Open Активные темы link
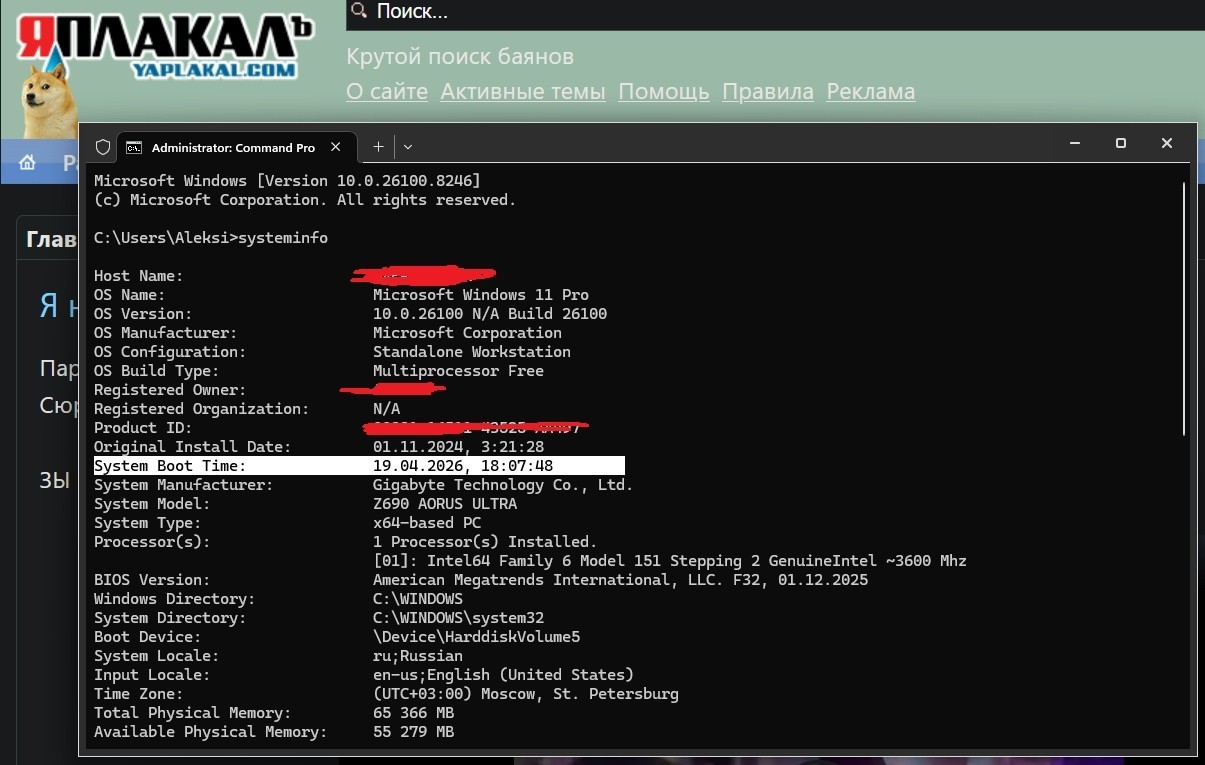This screenshot has height=765, width=1205. (523, 92)
